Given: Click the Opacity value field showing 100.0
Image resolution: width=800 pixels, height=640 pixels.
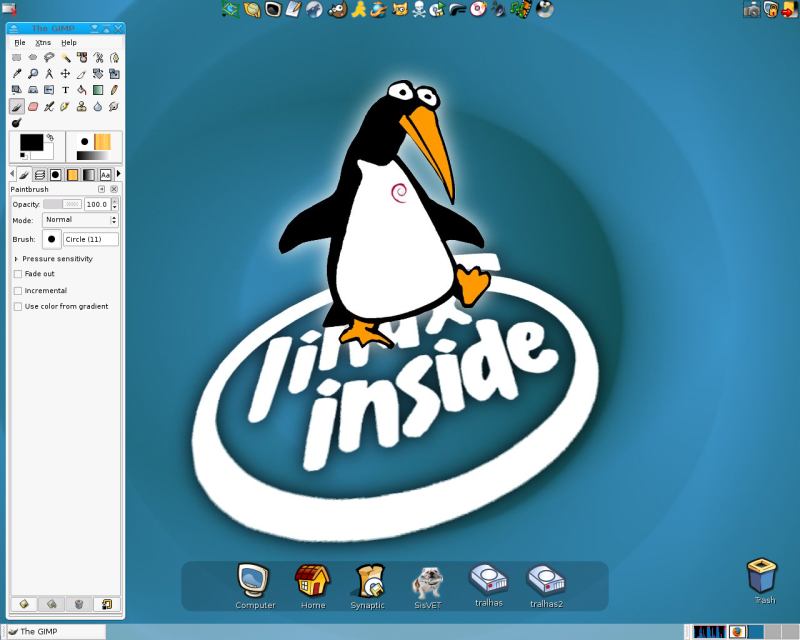Looking at the screenshot, I should pyautogui.click(x=97, y=204).
